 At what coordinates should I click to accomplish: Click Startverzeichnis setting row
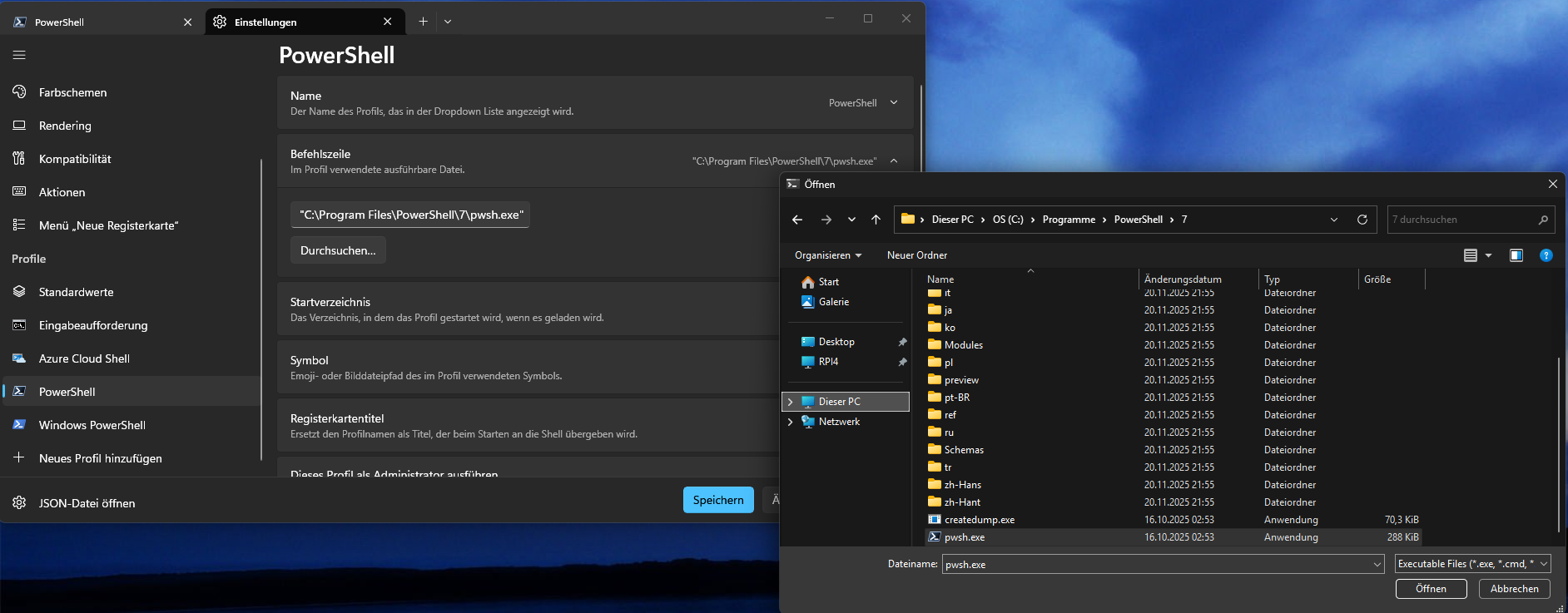click(528, 309)
